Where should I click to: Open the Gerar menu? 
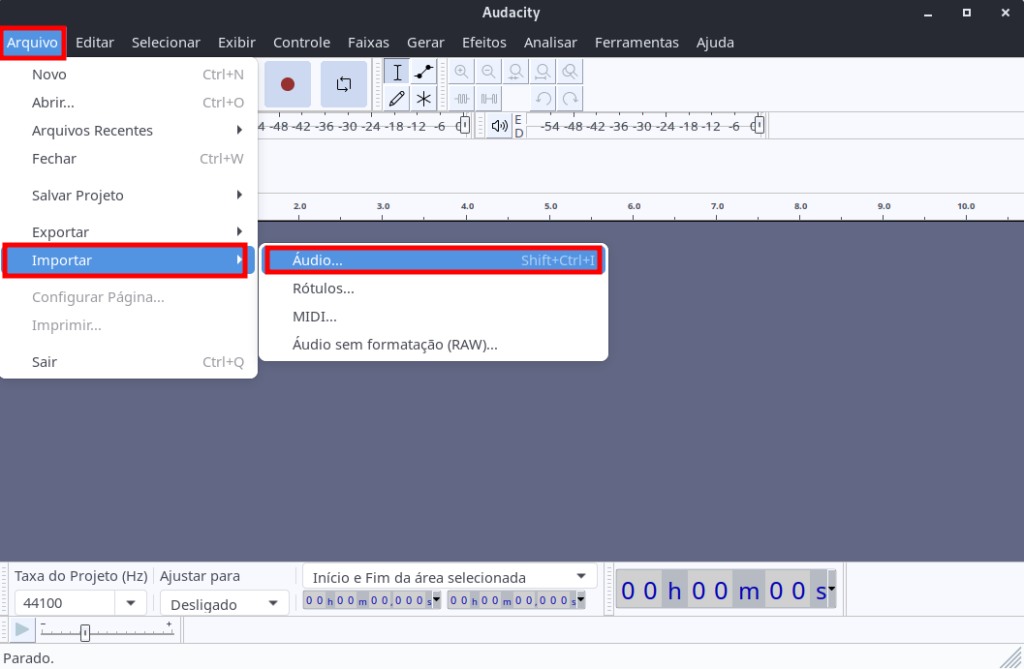(426, 42)
